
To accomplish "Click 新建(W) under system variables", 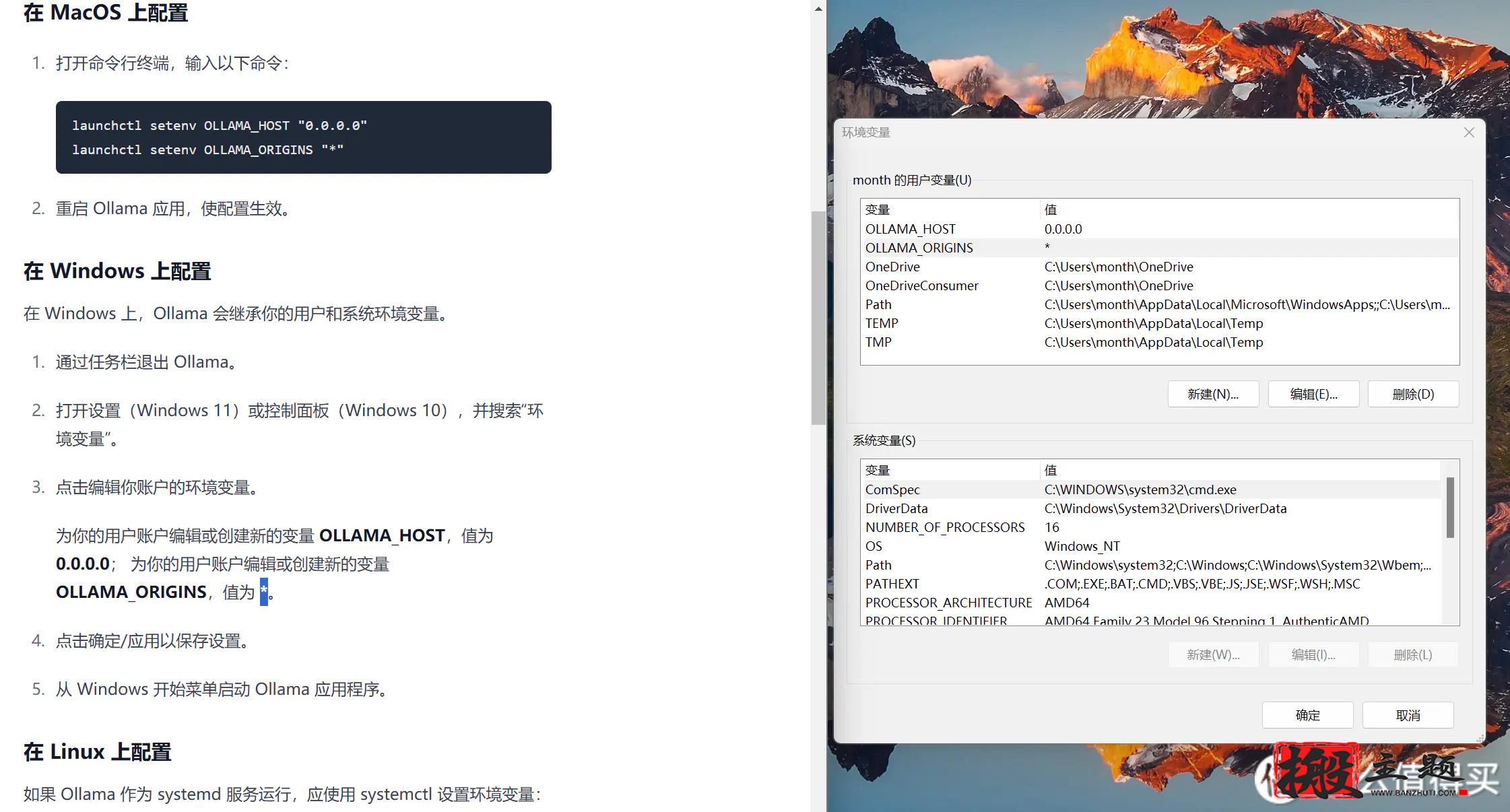I will coord(1212,654).
